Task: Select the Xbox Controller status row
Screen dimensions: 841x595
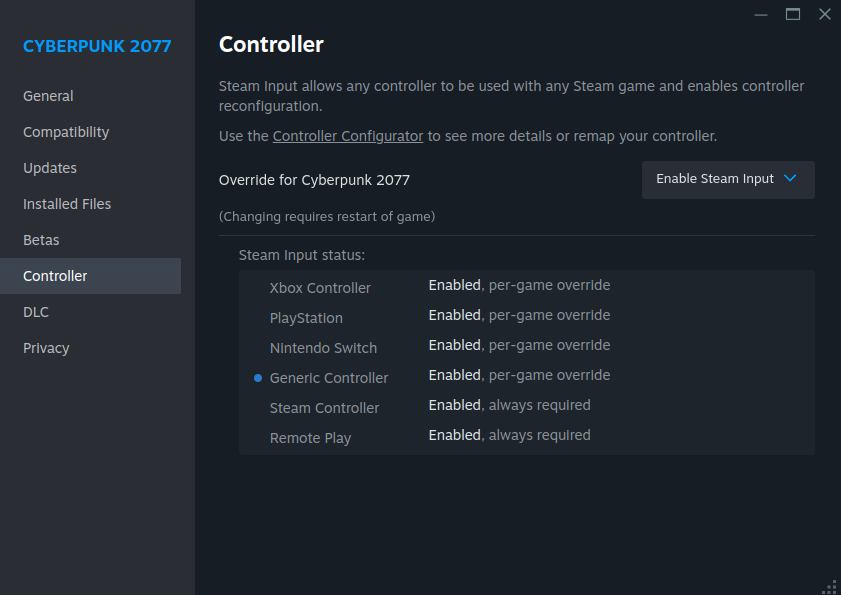Action: coord(320,288)
